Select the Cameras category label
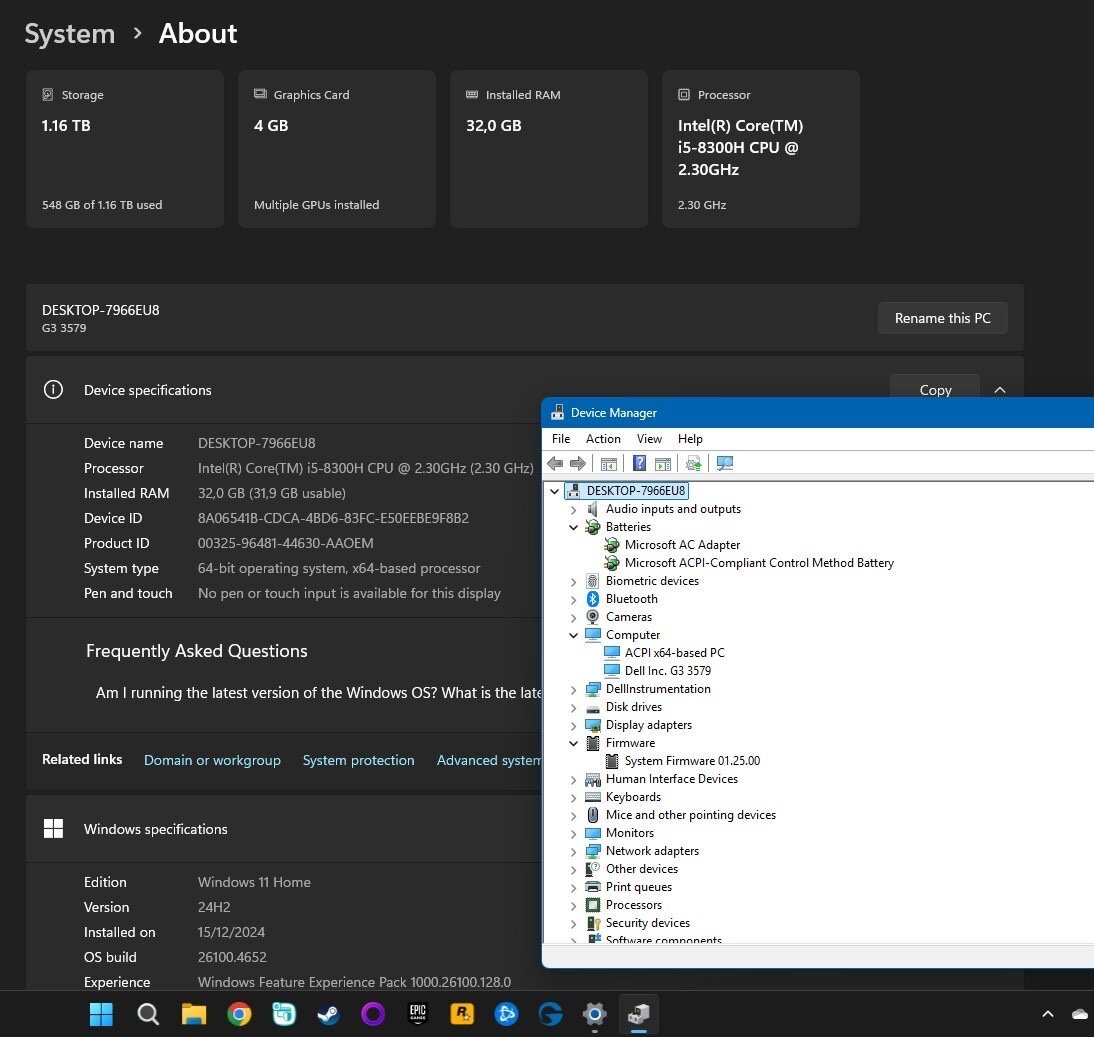Screen dimensions: 1094x1037 point(629,617)
